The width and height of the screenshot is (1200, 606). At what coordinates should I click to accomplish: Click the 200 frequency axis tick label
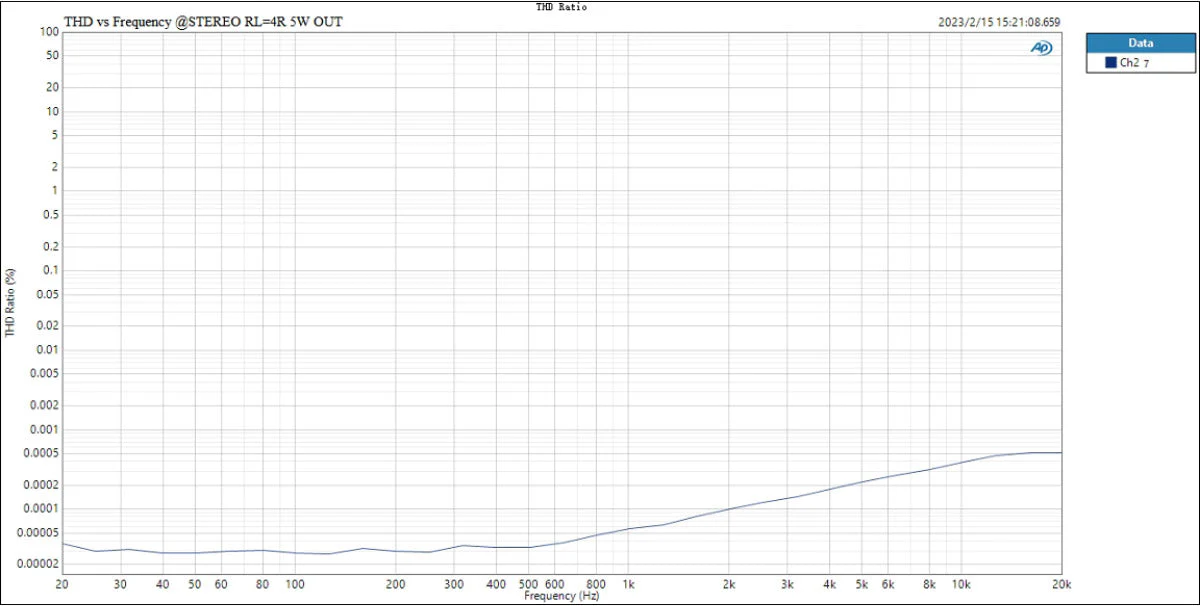(x=396, y=584)
